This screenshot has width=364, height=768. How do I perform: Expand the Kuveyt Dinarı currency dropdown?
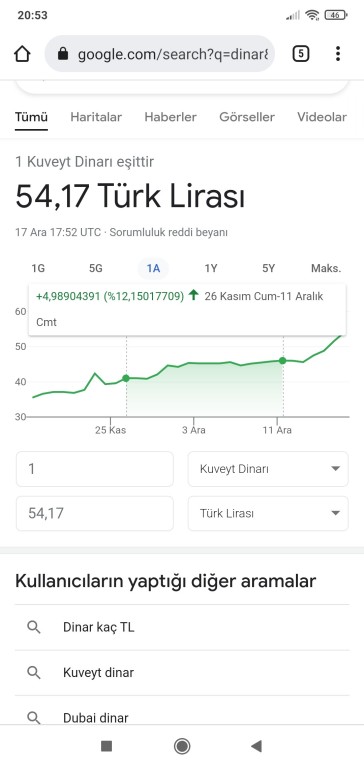(268, 469)
